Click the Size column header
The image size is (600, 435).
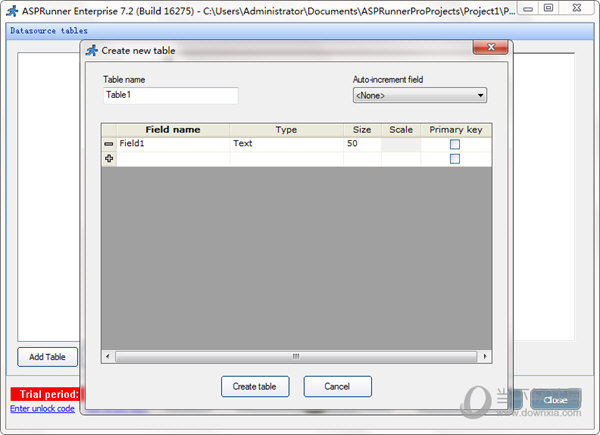pyautogui.click(x=362, y=130)
